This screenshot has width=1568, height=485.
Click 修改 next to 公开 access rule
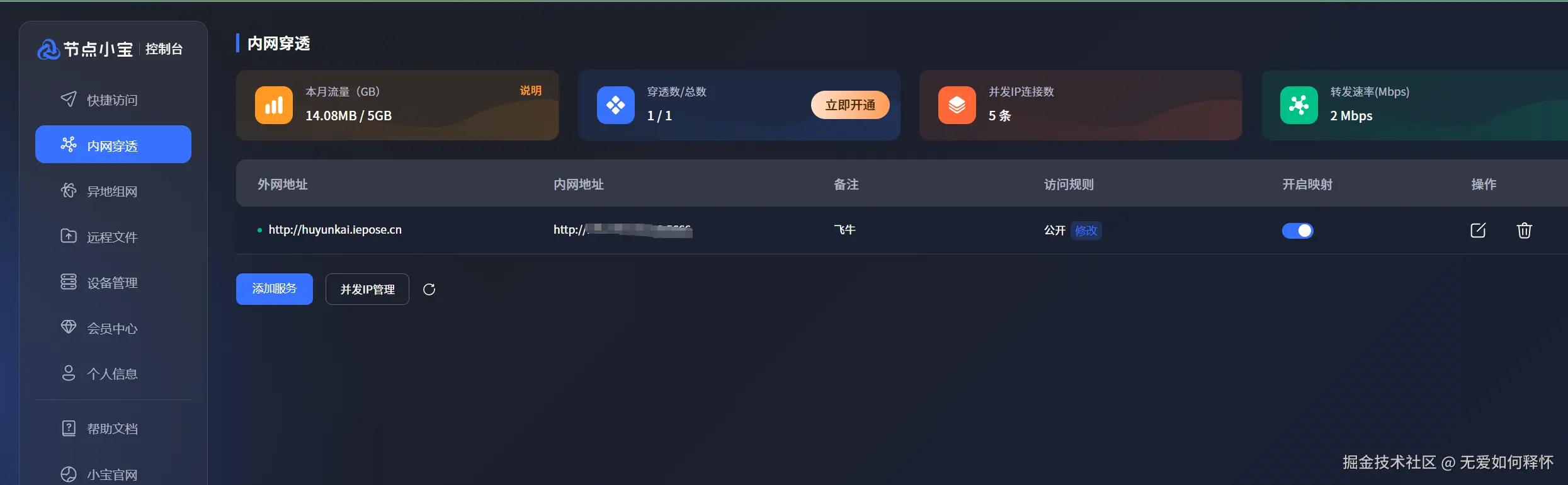pos(1086,231)
